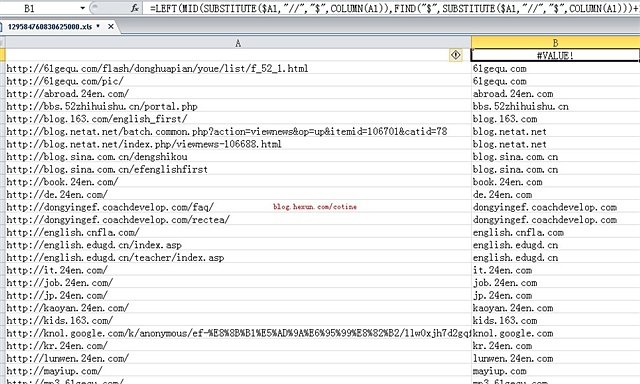
Task: Select cell http://61gequ.com/pic/
Action: click(238, 81)
